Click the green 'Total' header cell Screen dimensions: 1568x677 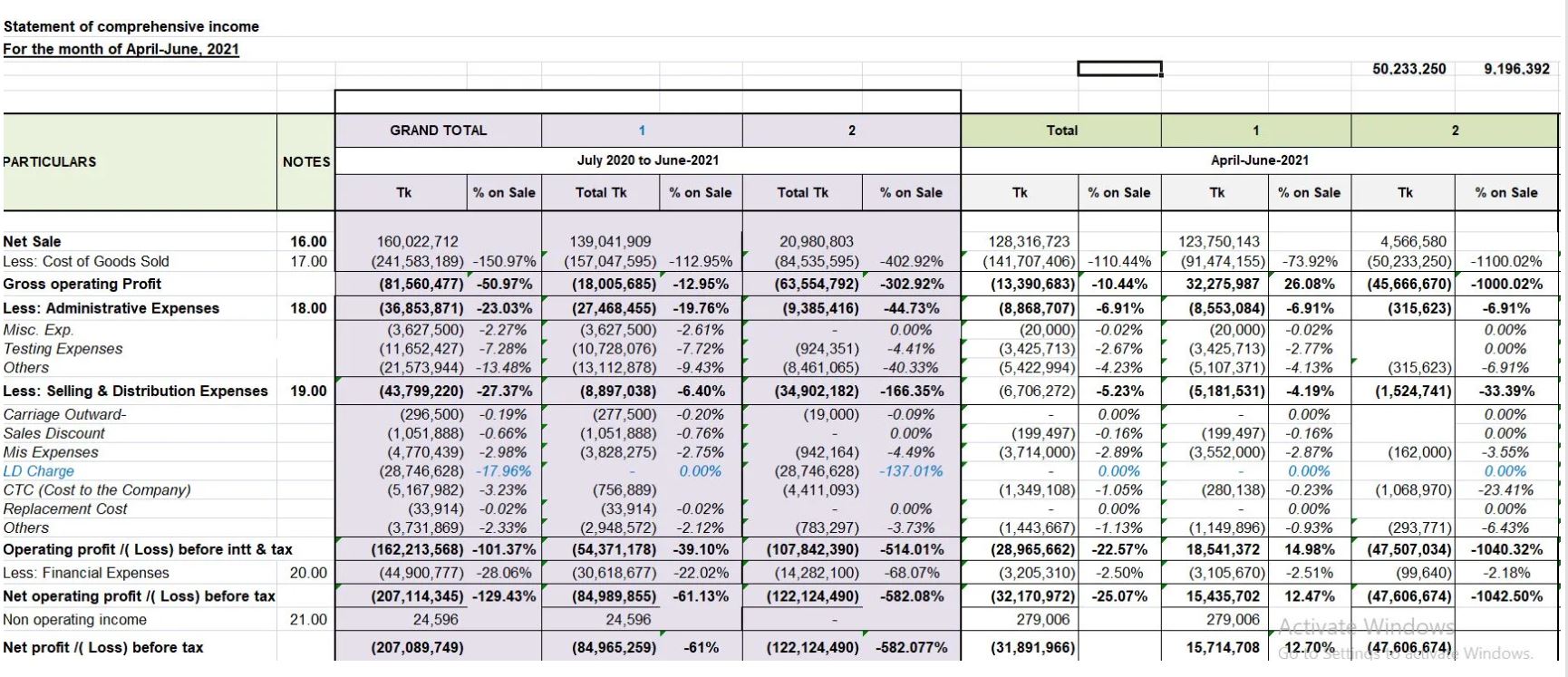coord(1061,131)
